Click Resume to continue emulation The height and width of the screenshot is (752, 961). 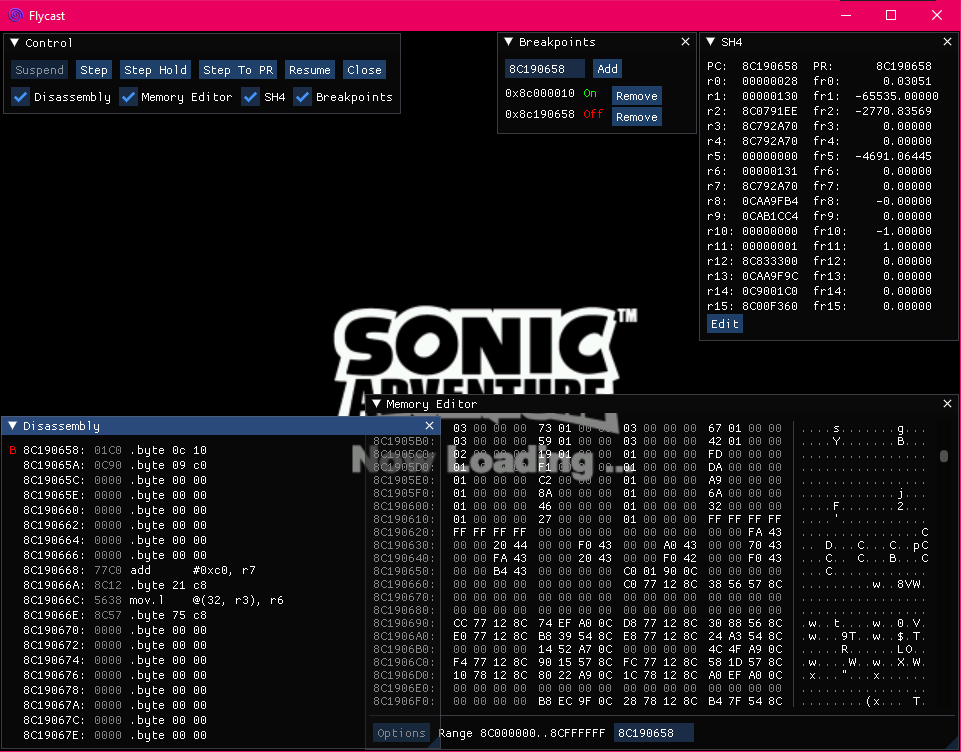(x=309, y=70)
